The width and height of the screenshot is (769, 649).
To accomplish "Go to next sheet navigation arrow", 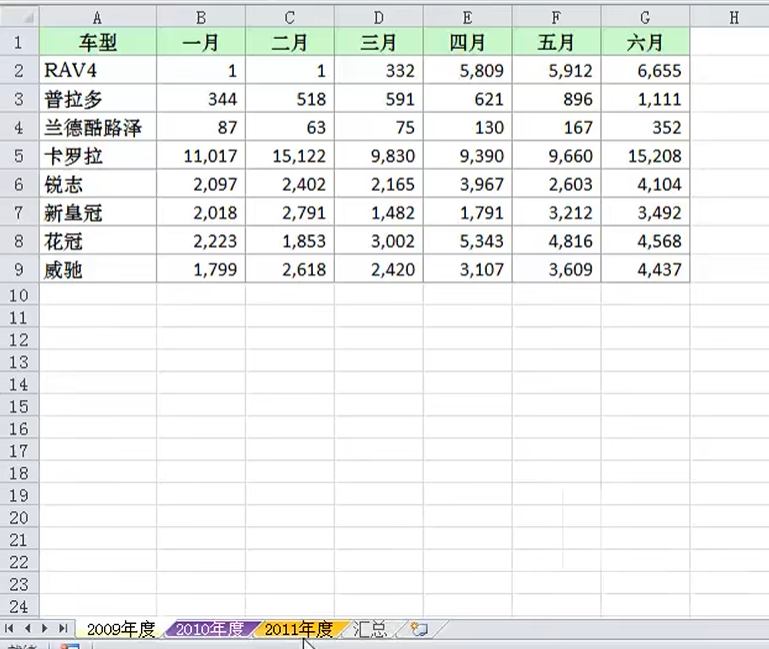I will (45, 628).
